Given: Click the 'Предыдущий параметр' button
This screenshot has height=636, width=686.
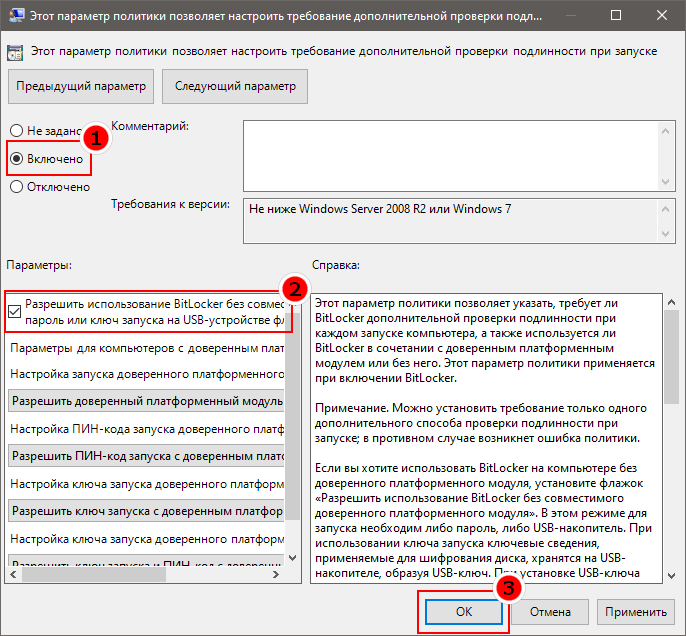Looking at the screenshot, I should [81, 86].
